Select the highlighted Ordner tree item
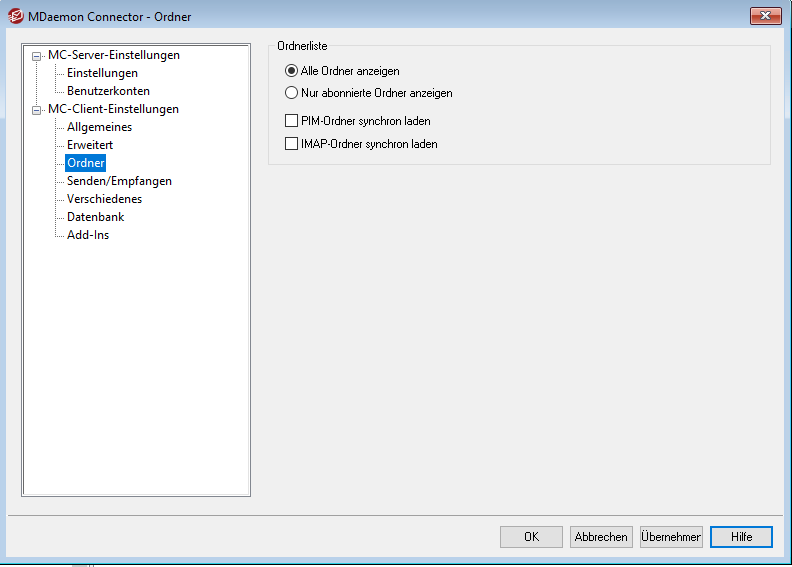This screenshot has width=792, height=567. [85, 163]
